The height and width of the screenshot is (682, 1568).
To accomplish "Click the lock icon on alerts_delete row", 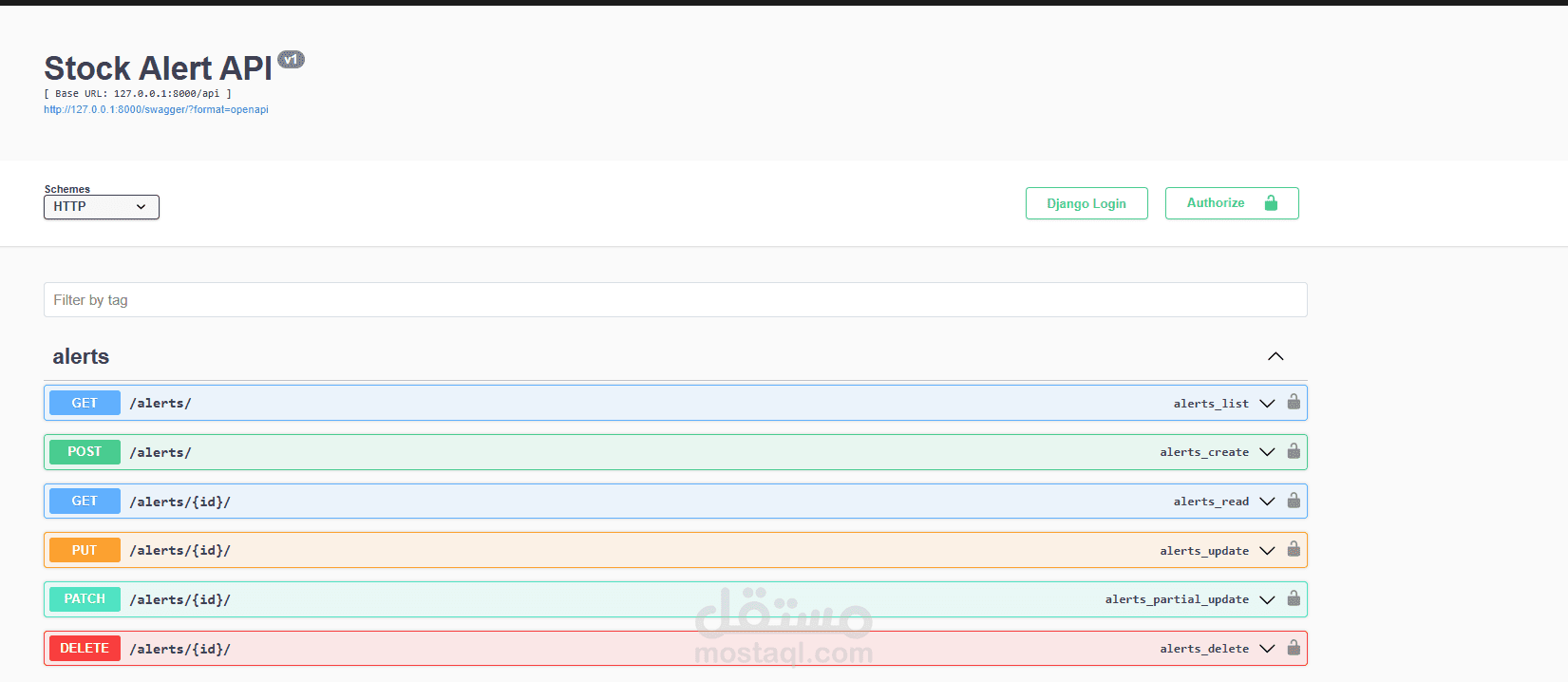I will (1294, 648).
